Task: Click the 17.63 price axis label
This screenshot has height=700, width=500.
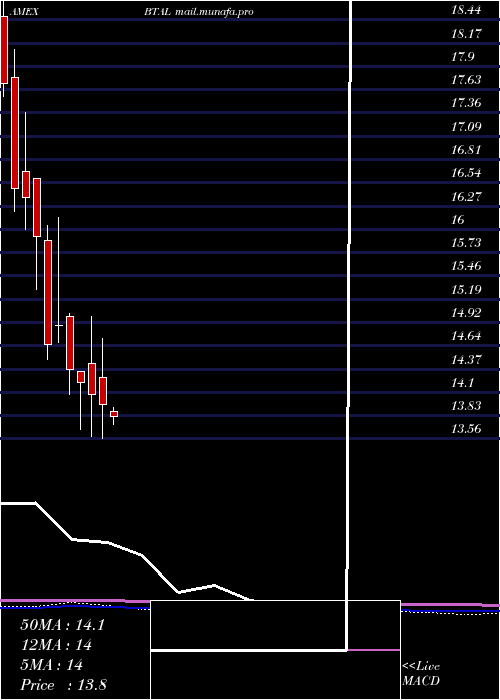Action: point(466,79)
